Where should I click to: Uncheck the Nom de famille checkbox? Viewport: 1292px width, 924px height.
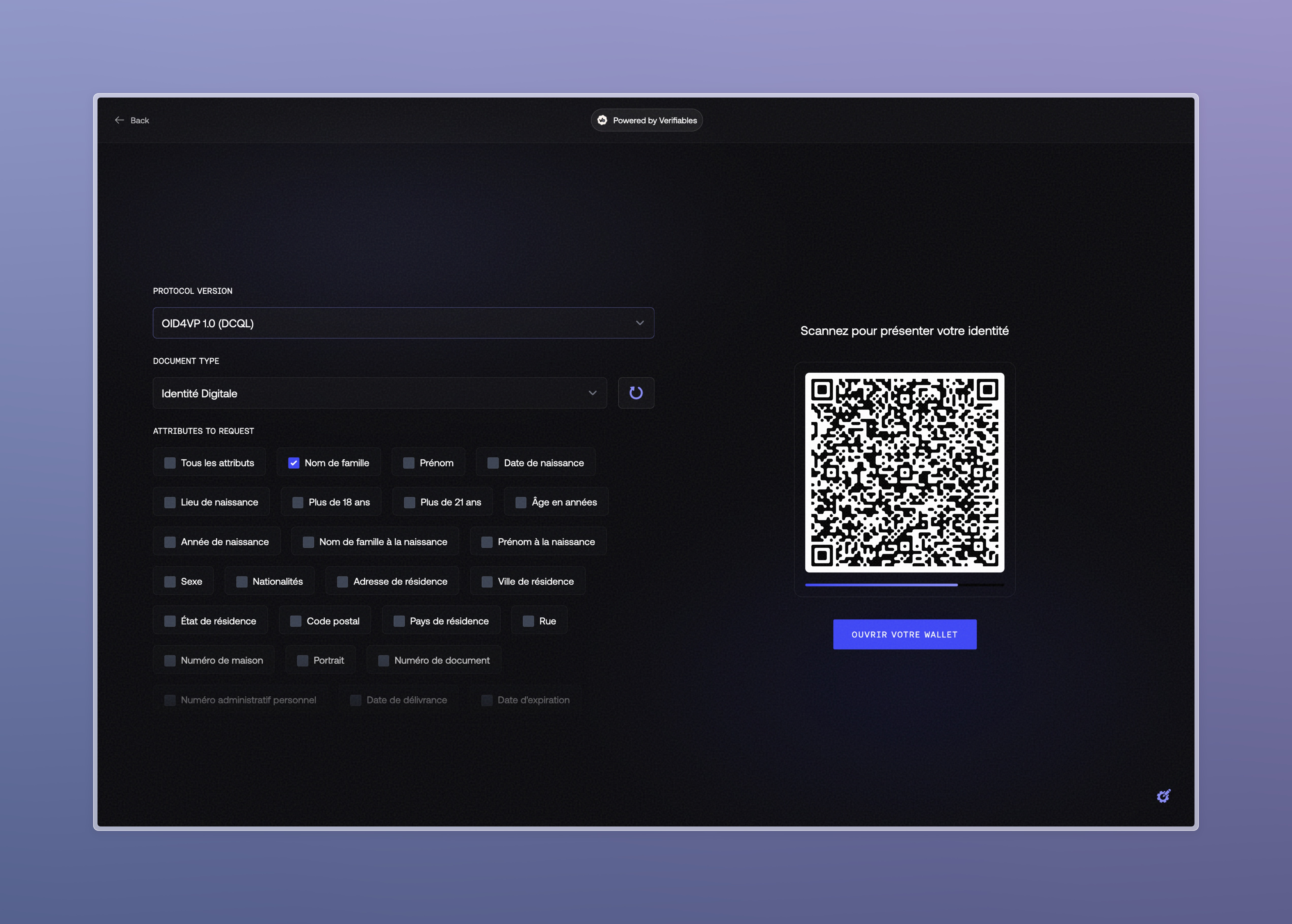tap(294, 463)
